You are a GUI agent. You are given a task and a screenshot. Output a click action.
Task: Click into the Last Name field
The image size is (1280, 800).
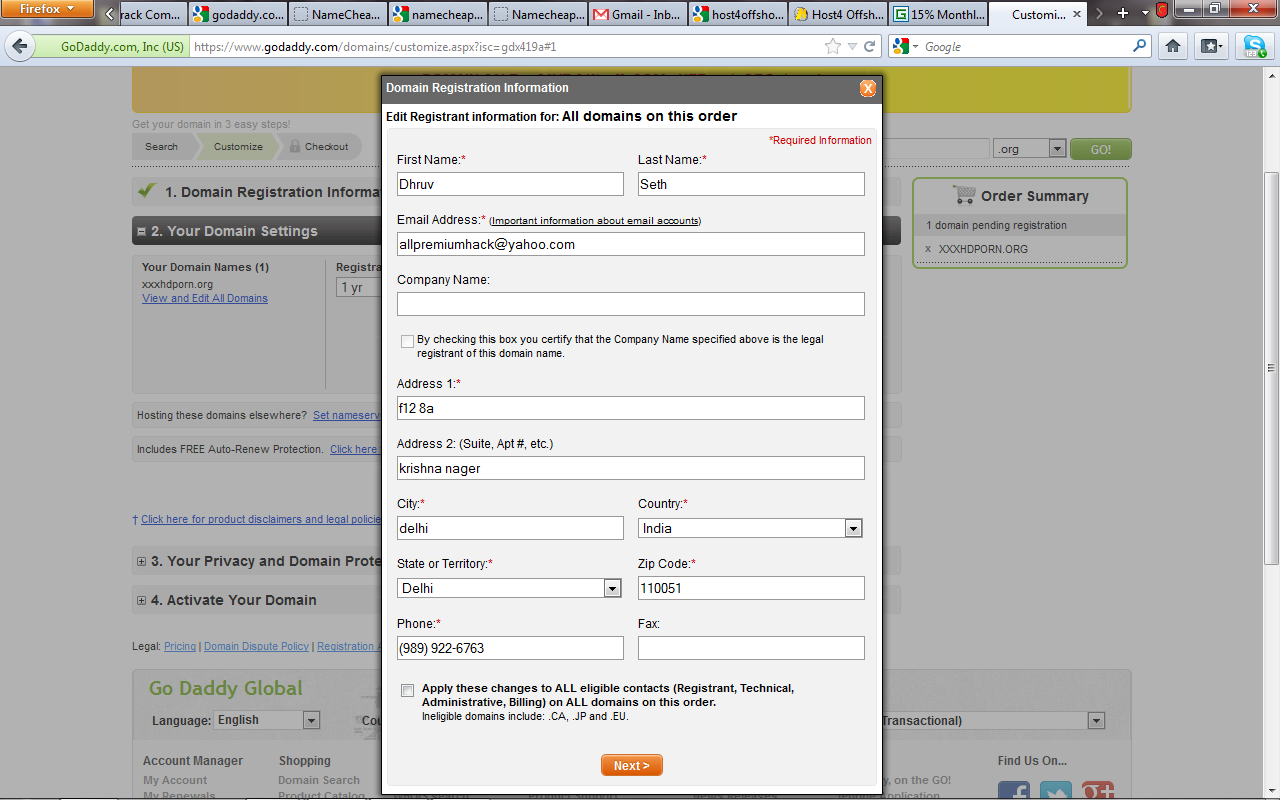coord(751,184)
